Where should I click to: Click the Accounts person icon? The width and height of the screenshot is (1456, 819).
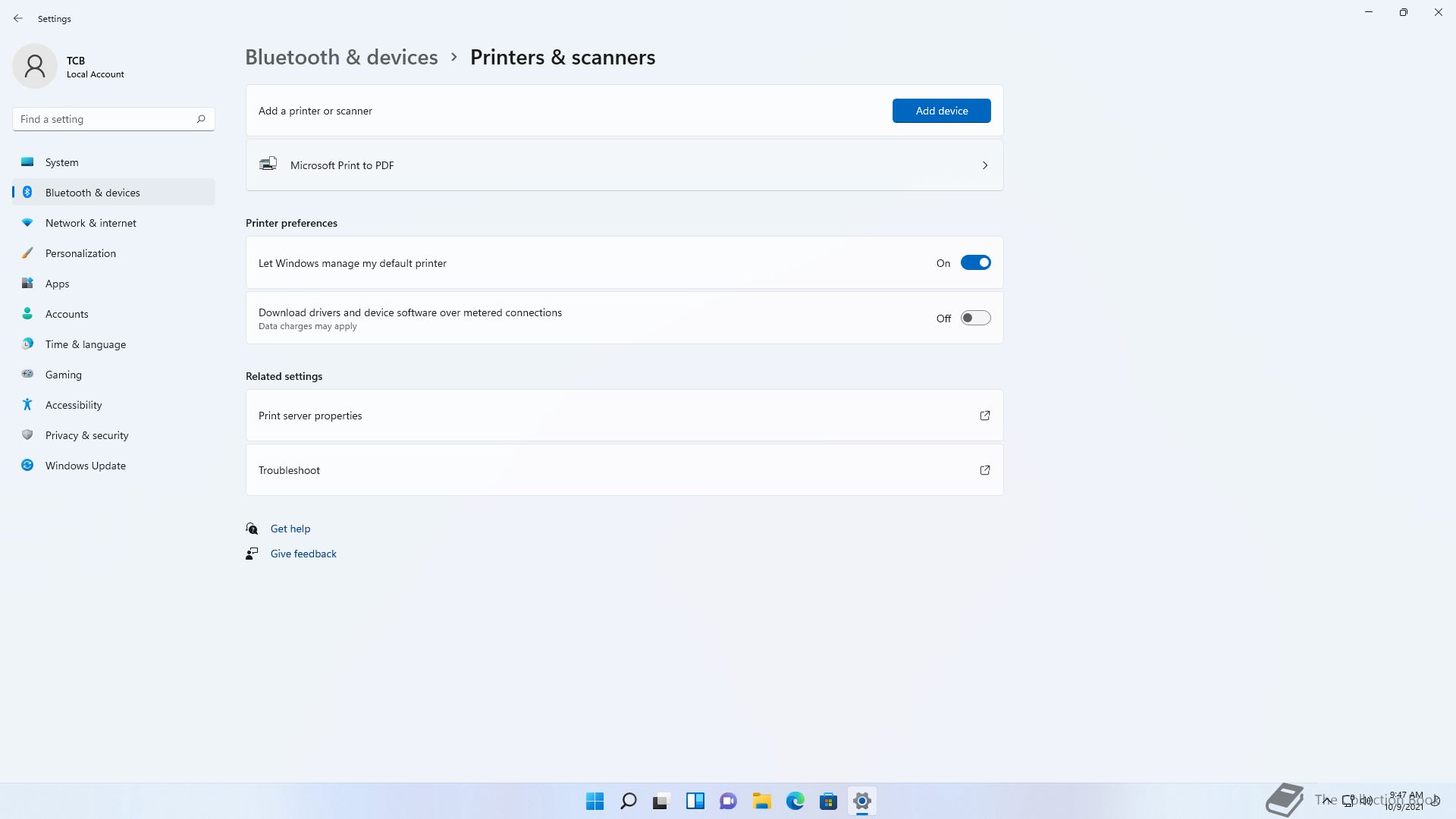click(x=27, y=314)
